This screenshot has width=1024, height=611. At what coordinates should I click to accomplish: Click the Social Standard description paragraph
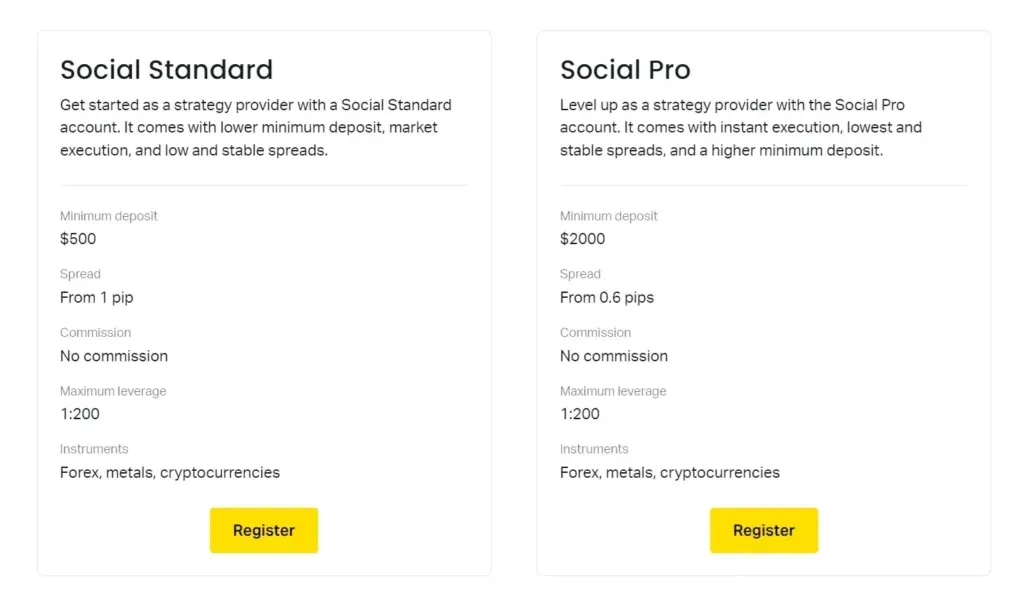pos(256,127)
